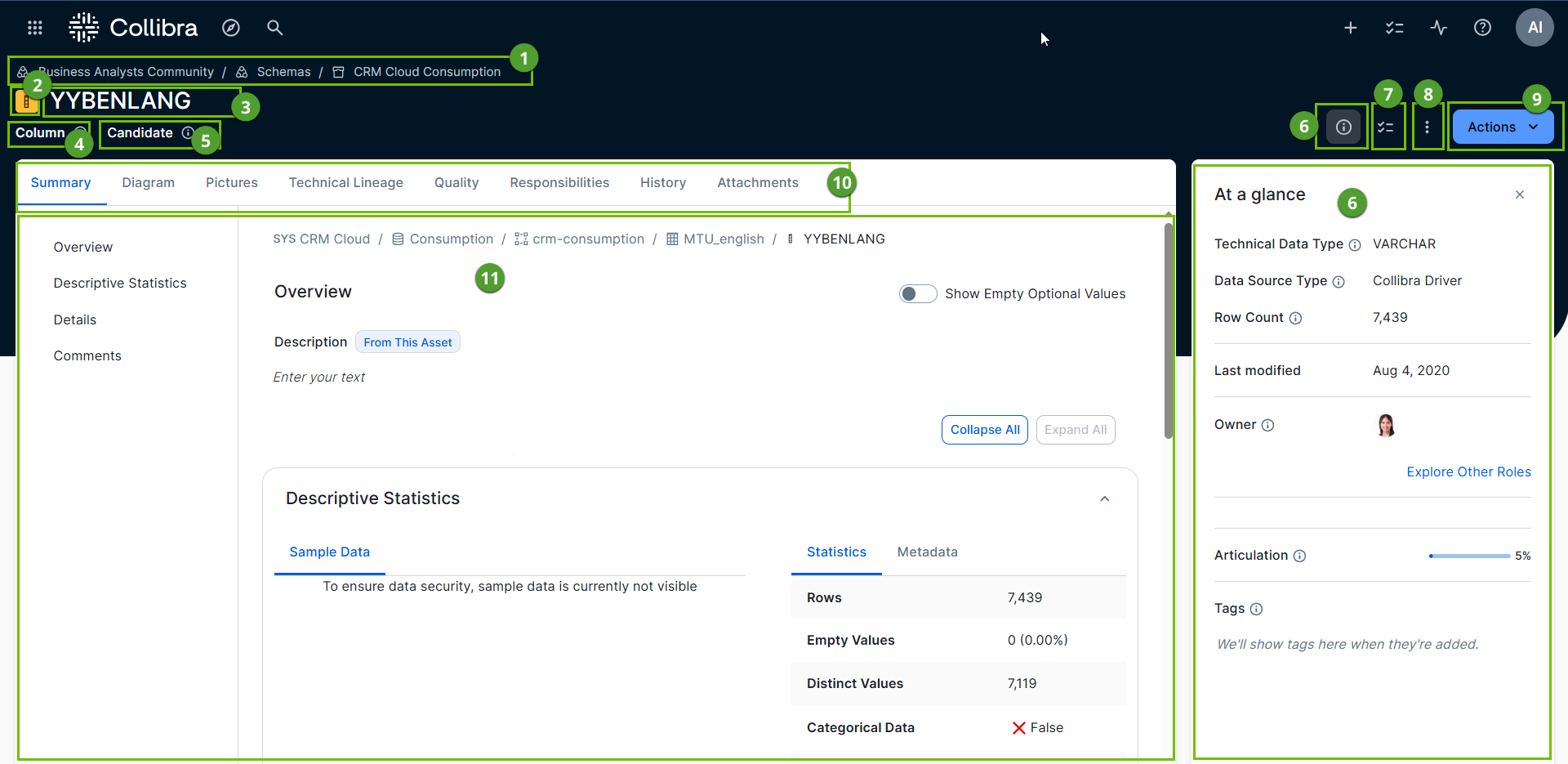Click the help question mark icon
This screenshot has width=1568, height=764.
tap(1482, 28)
